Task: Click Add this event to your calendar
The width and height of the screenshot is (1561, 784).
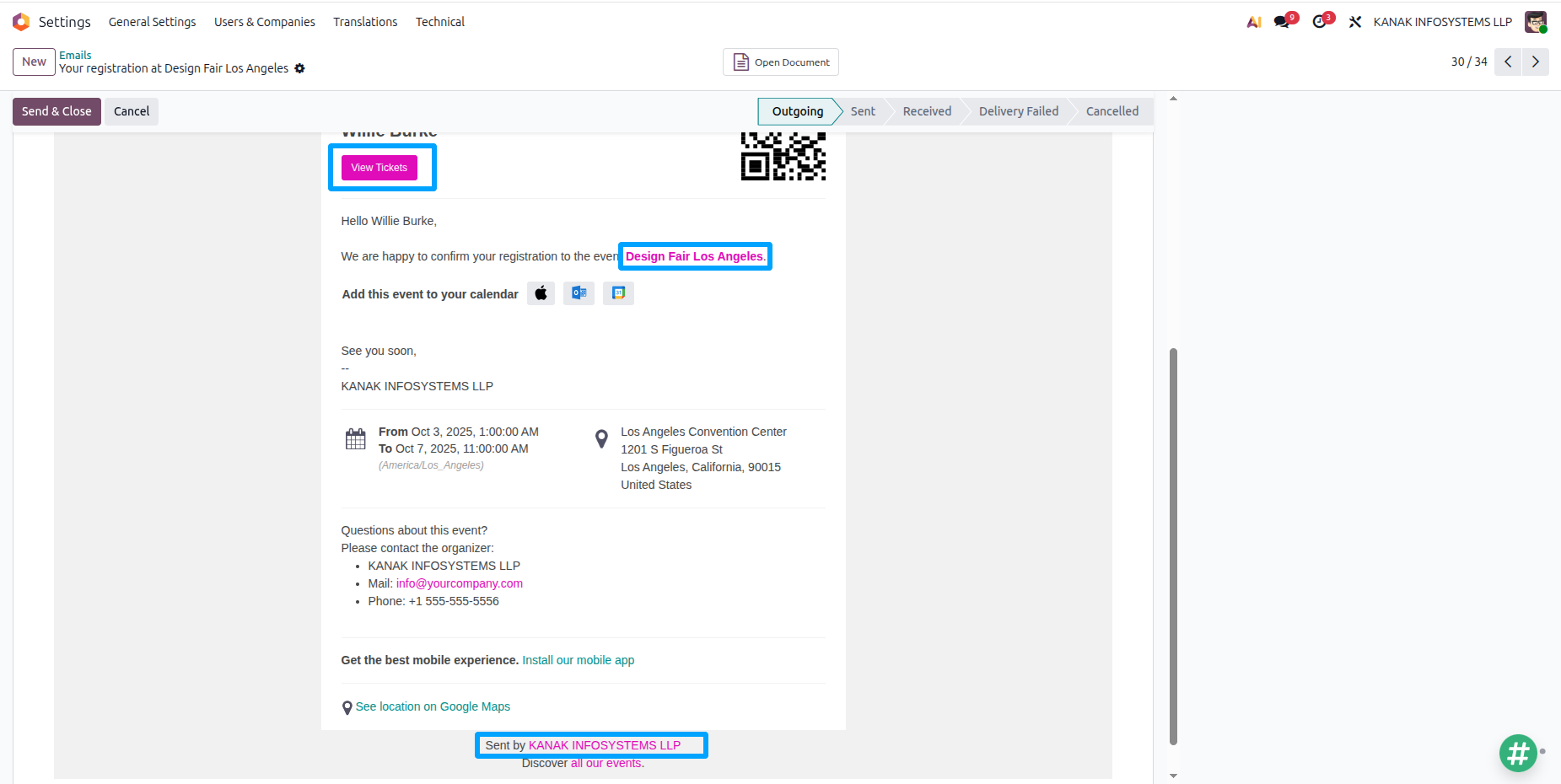Action: point(430,294)
